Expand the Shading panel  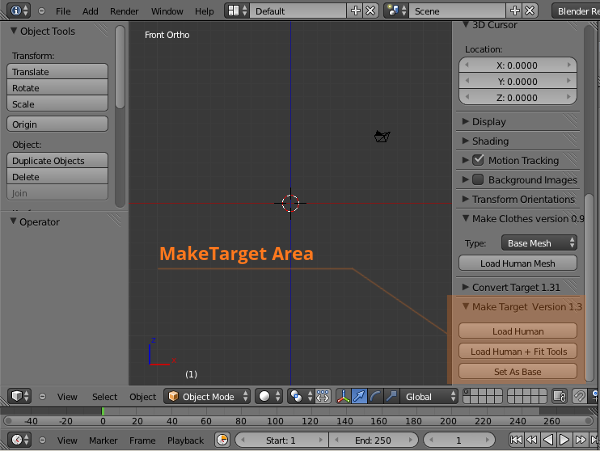click(x=465, y=141)
